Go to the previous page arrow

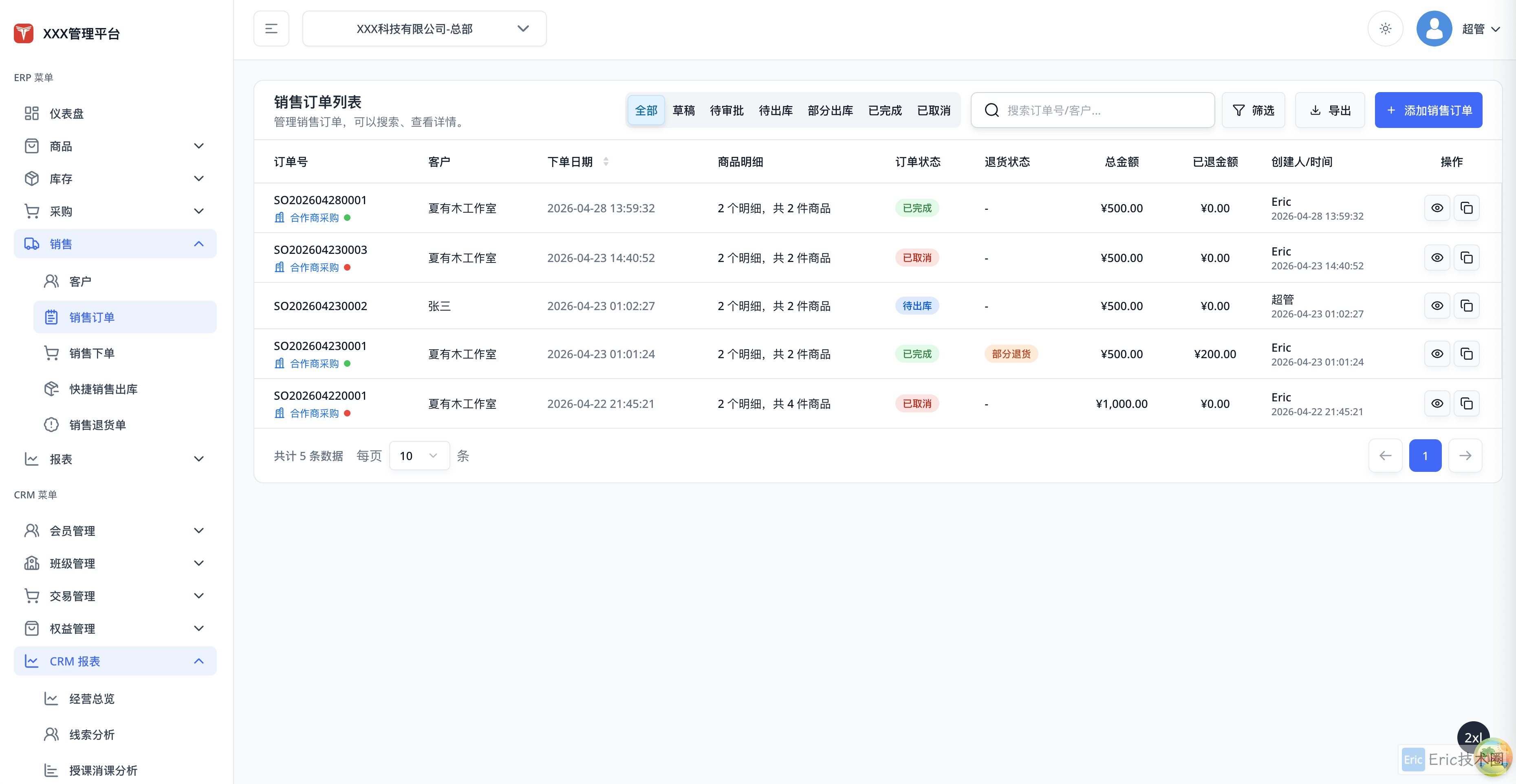tap(1385, 456)
